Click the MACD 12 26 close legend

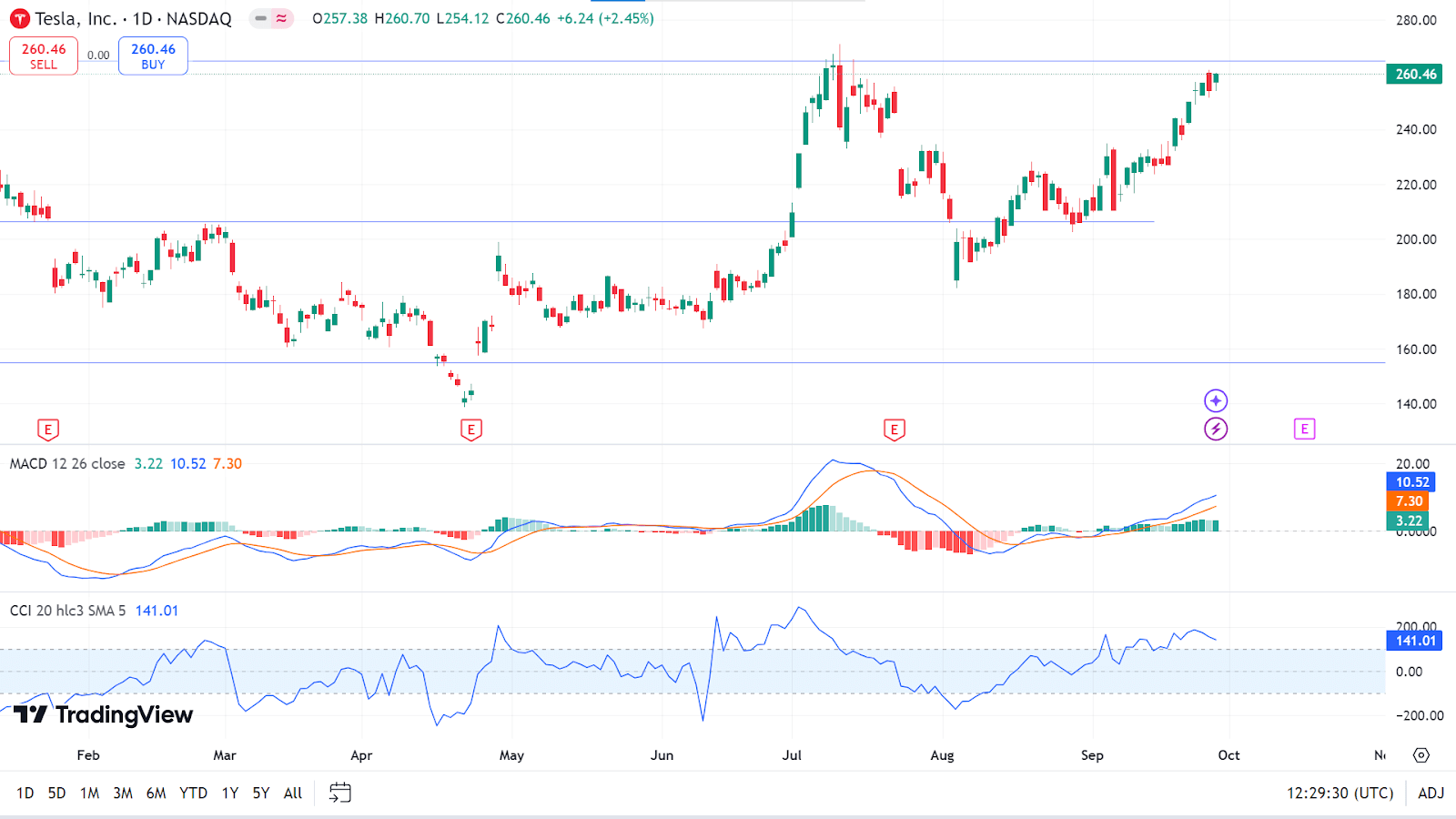67,464
